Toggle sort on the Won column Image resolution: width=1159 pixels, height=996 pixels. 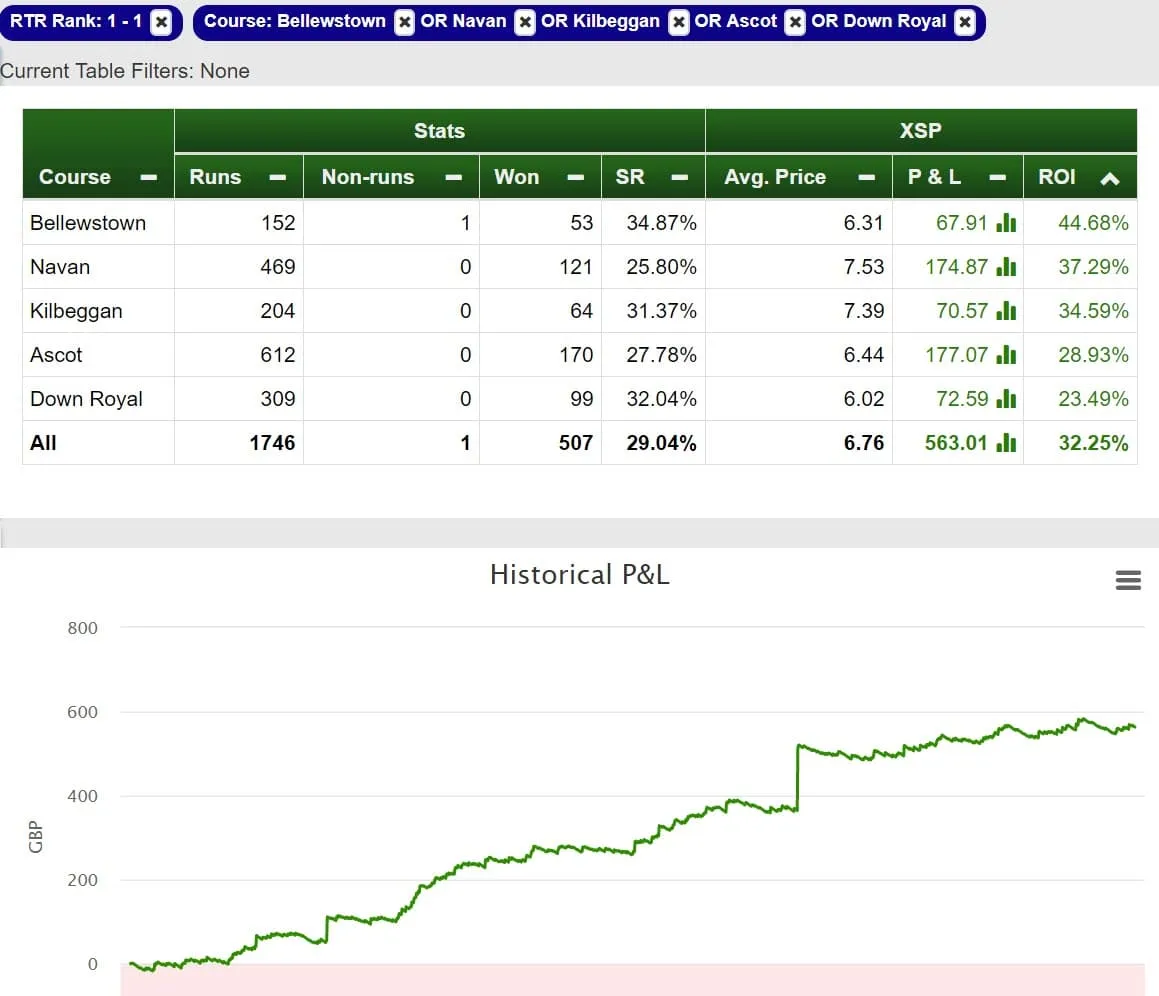pyautogui.click(x=576, y=177)
